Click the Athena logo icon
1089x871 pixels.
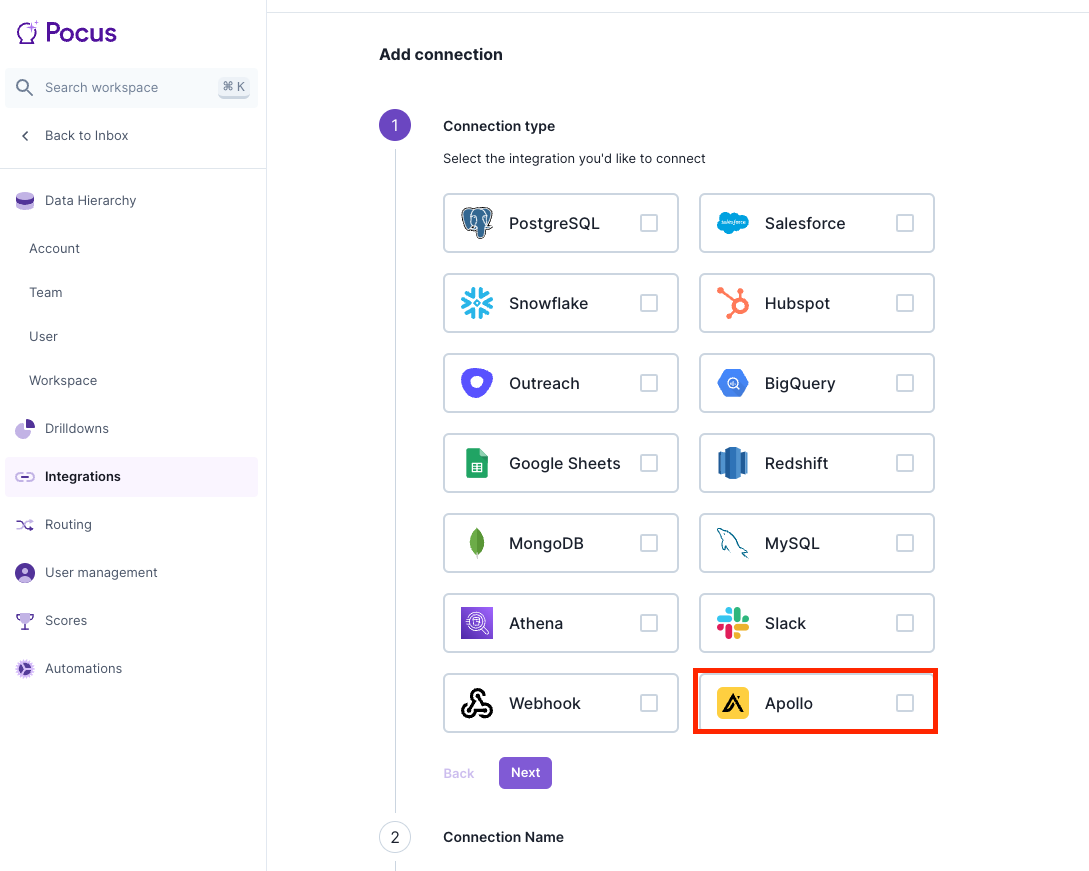pos(477,623)
